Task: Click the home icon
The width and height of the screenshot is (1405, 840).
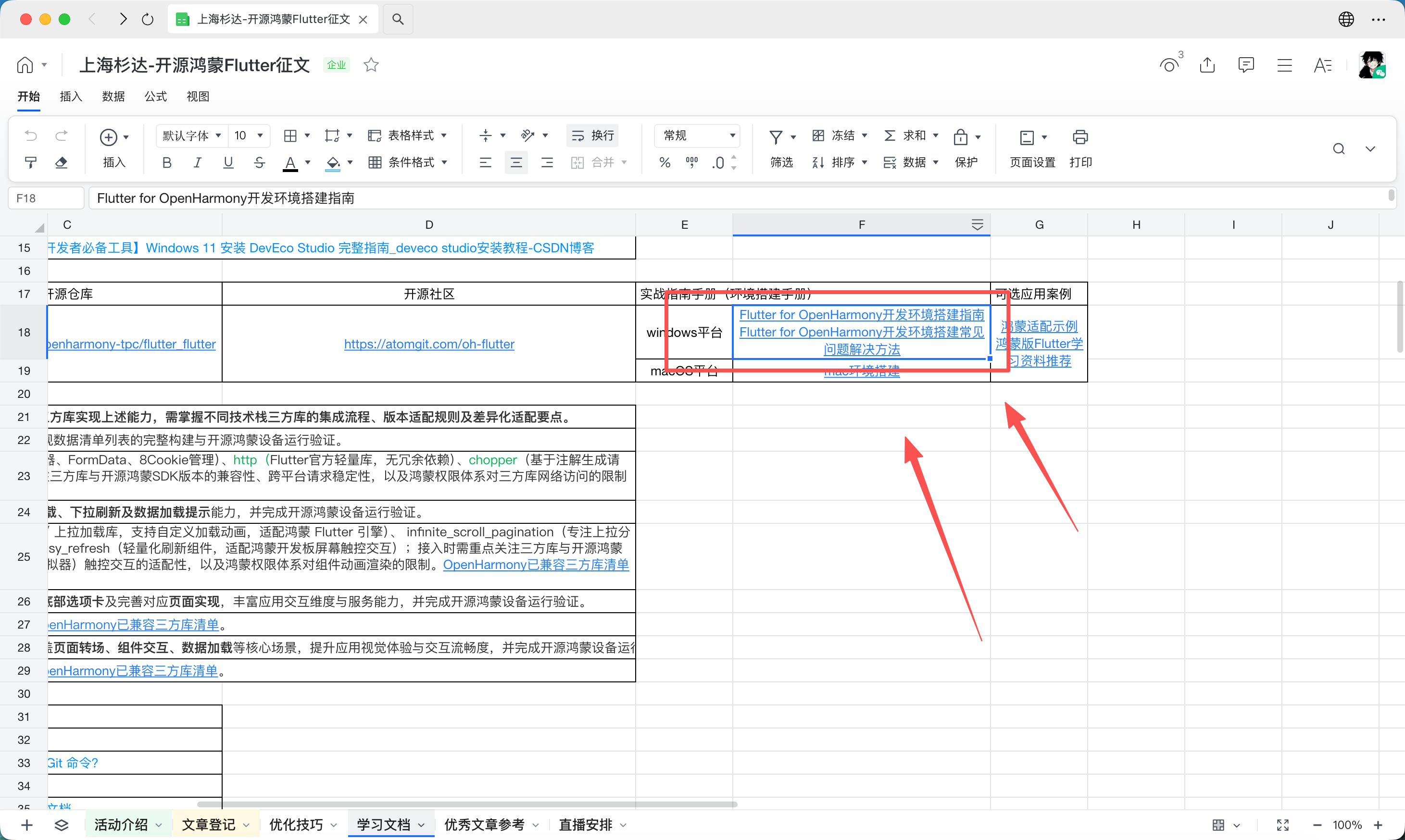Action: click(25, 65)
